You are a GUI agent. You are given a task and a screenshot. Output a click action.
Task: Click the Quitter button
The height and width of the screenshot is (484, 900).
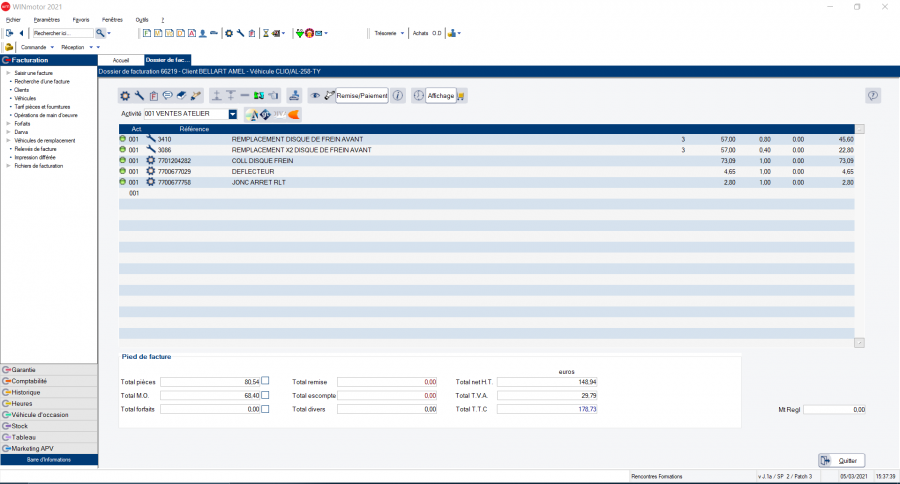841,460
